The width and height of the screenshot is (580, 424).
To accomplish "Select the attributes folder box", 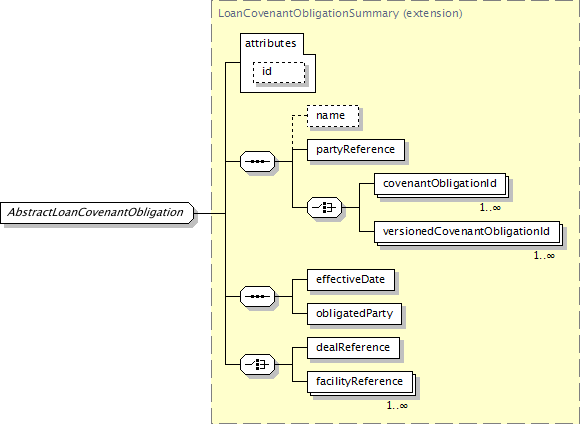I will [278, 63].
